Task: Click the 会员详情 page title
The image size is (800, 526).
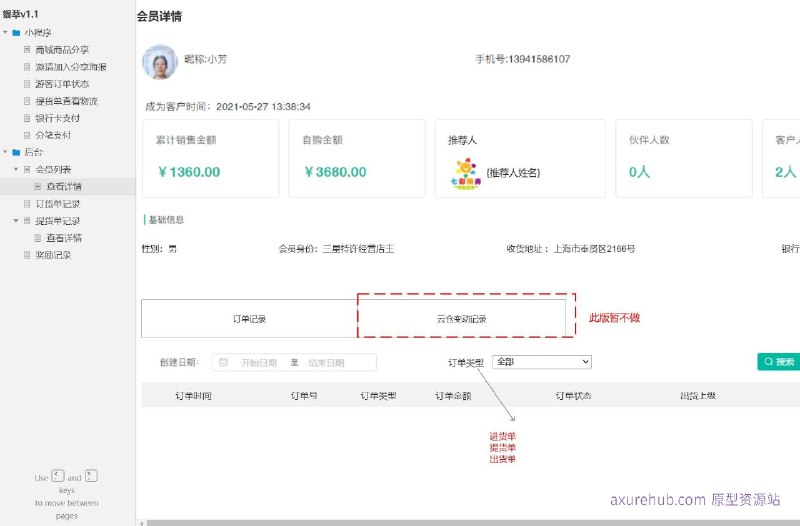Action: click(159, 16)
